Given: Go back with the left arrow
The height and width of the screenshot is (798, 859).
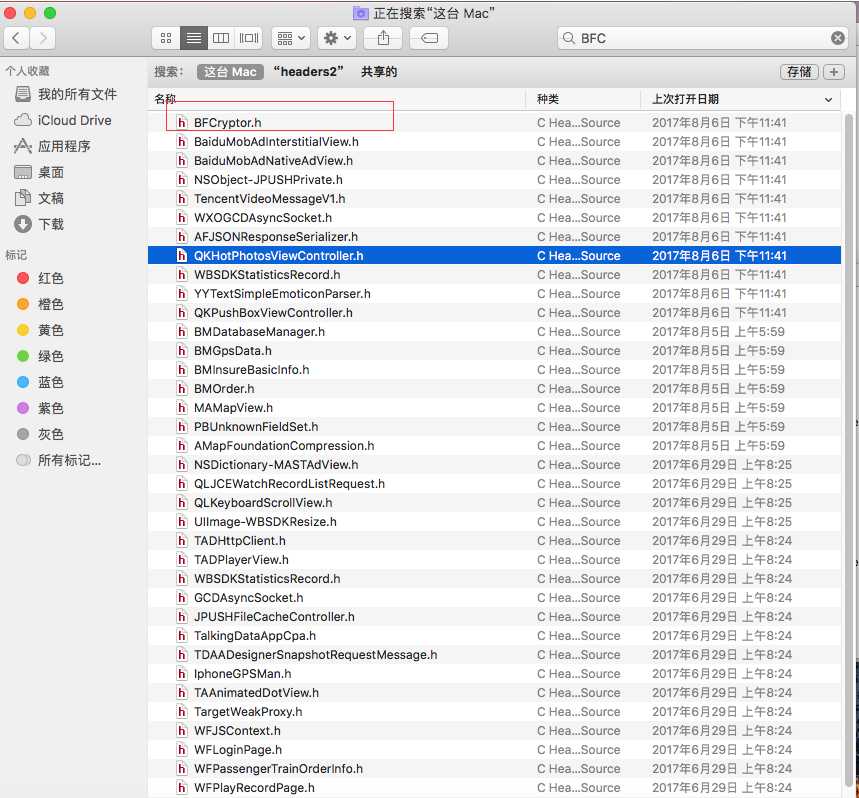Looking at the screenshot, I should point(18,38).
